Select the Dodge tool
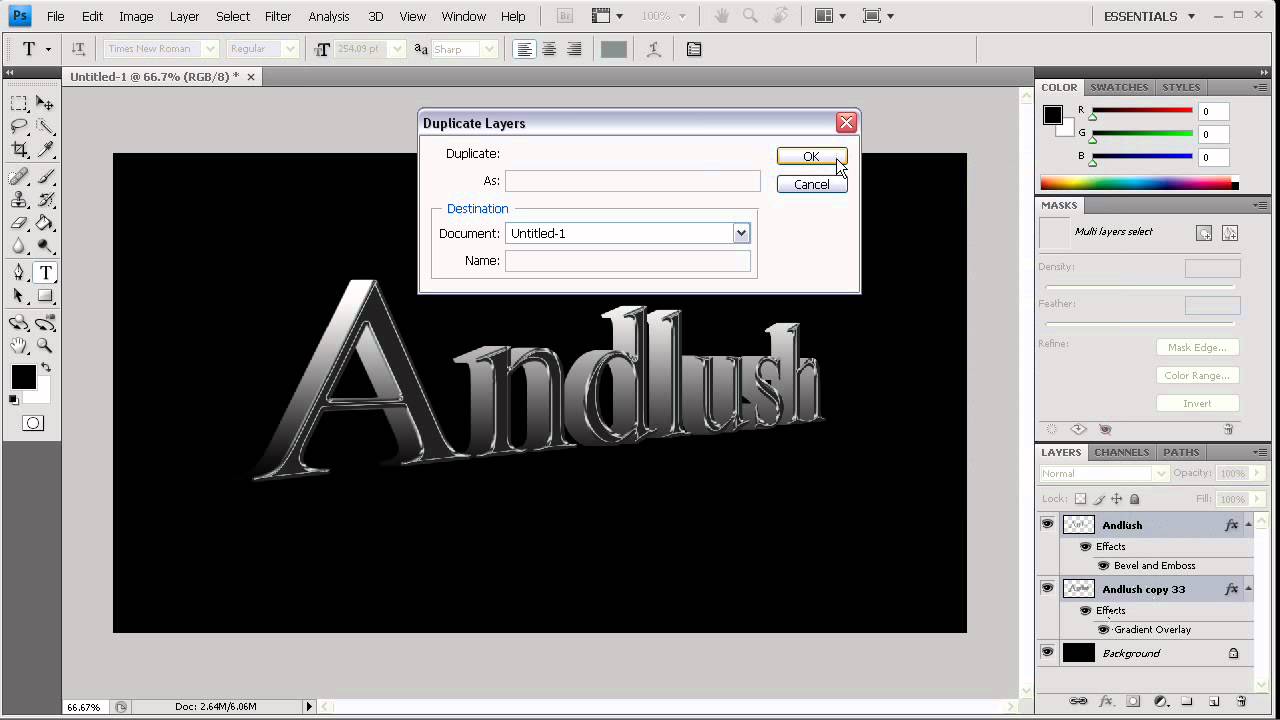 pyautogui.click(x=45, y=246)
